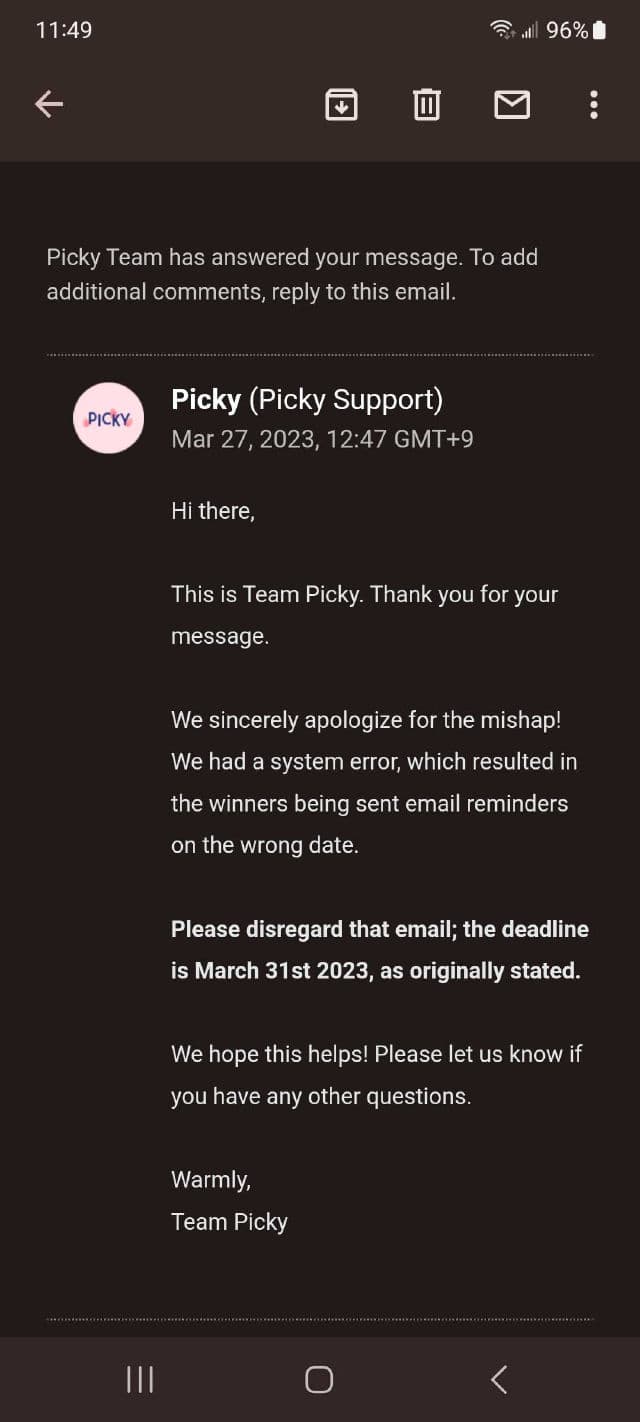Tap the 'We sincerely apologize' paragraph
Screen dimensions: 640x1422
[373, 782]
